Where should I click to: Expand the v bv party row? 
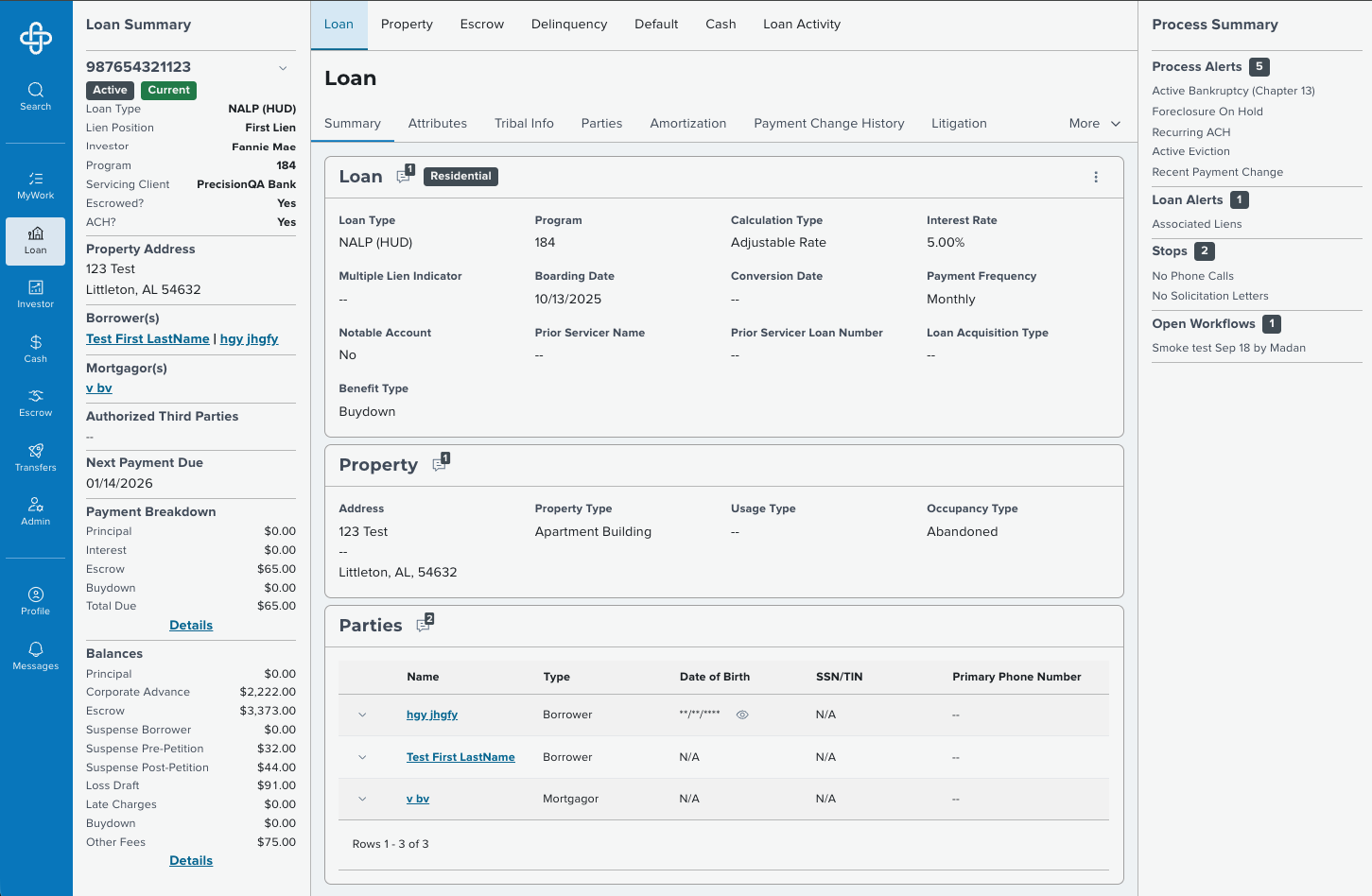tap(362, 799)
